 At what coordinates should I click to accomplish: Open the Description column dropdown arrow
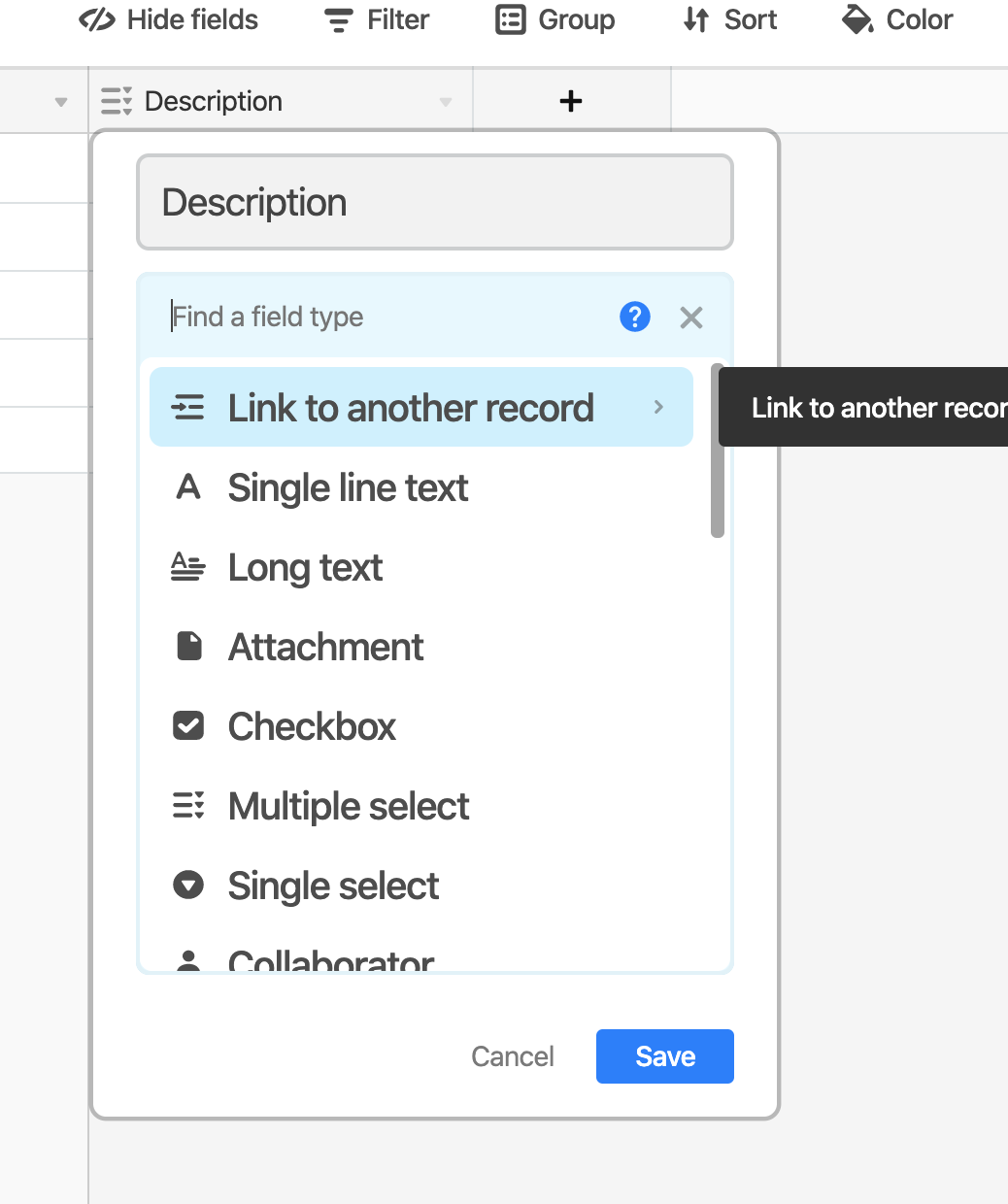(446, 102)
